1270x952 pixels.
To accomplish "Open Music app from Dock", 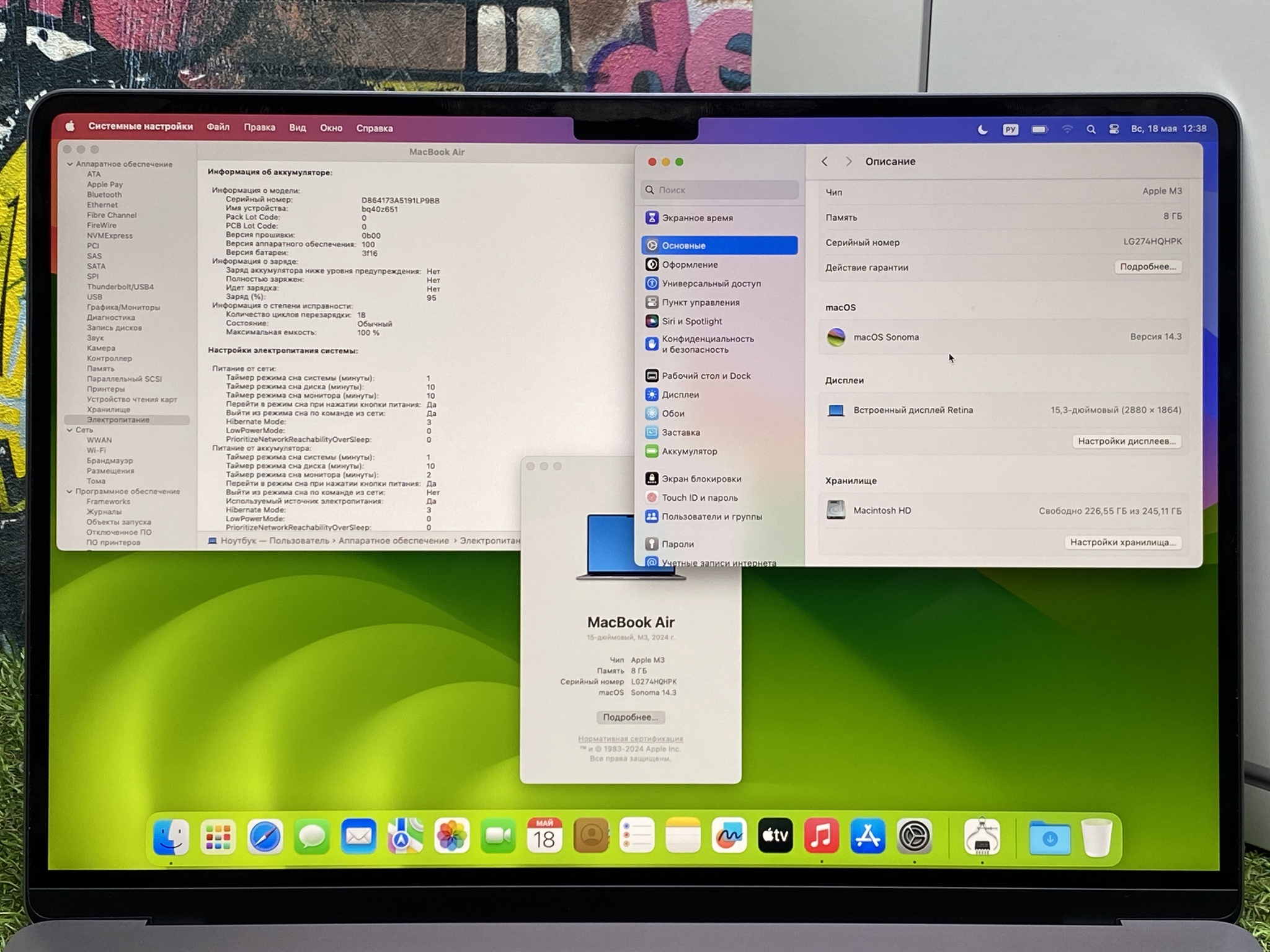I will [821, 837].
